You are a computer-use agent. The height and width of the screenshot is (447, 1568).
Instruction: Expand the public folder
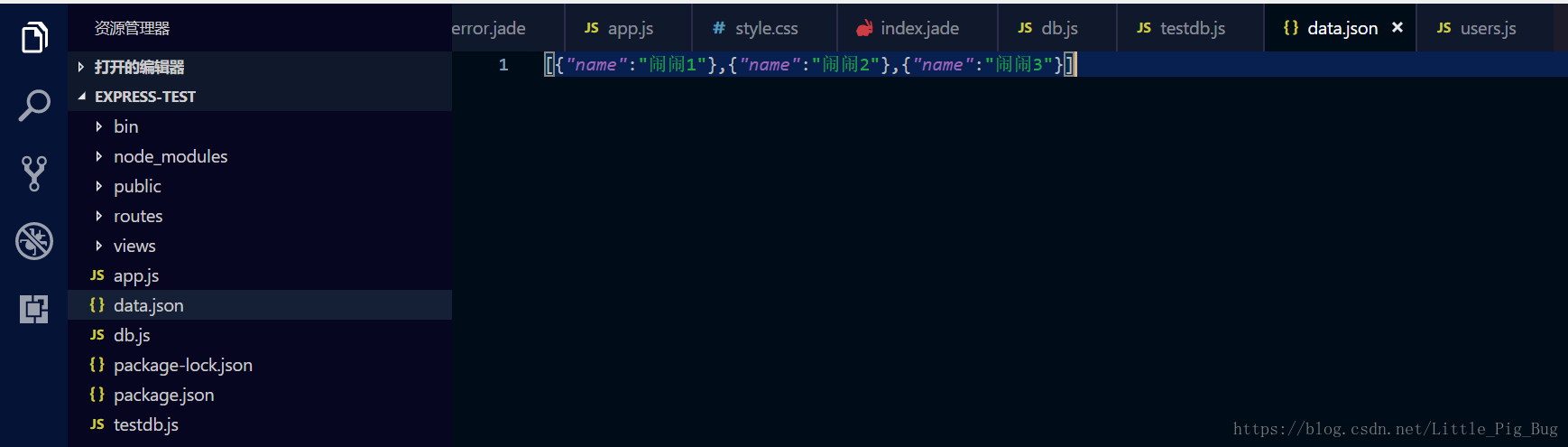pos(260,186)
